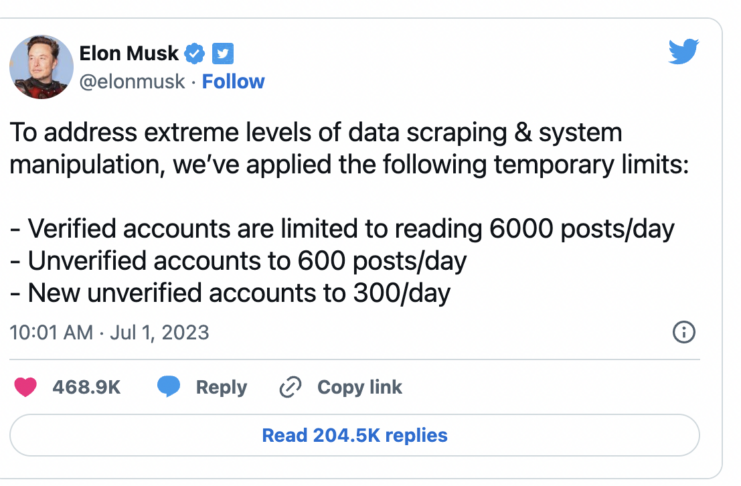The image size is (741, 486).
Task: Click the Reply text label
Action: (221, 387)
